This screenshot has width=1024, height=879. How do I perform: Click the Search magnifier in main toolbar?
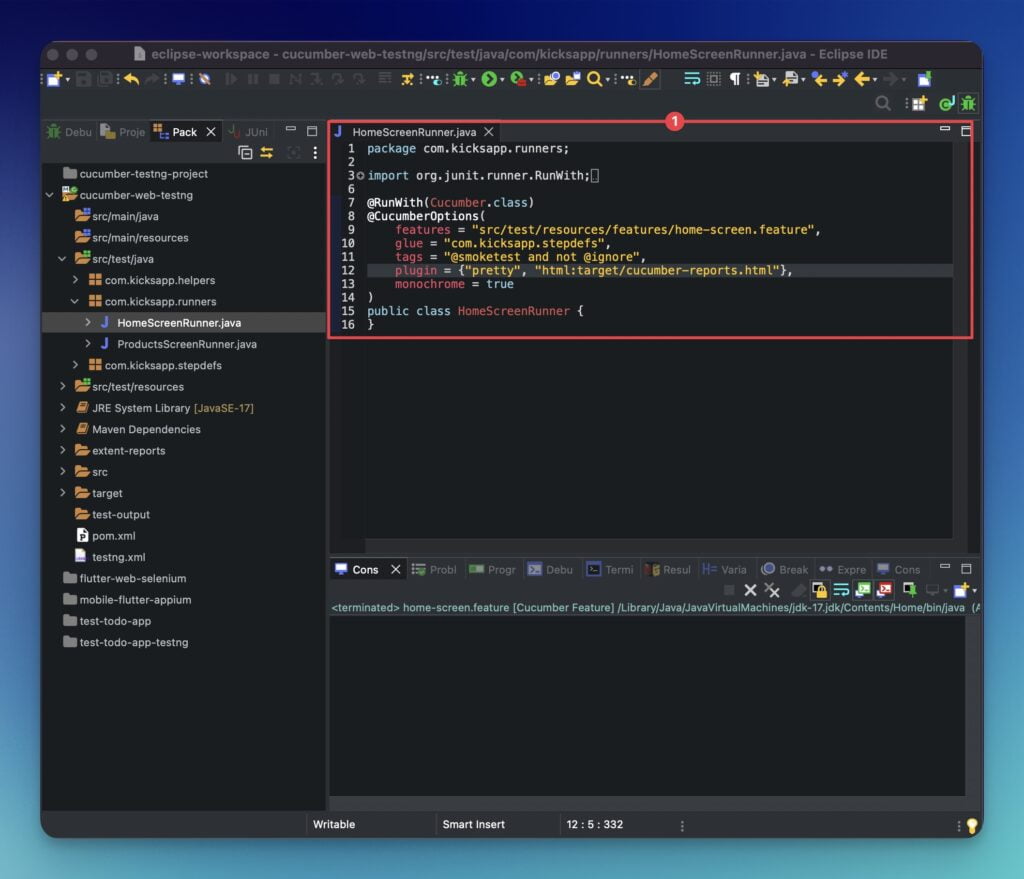(x=594, y=79)
